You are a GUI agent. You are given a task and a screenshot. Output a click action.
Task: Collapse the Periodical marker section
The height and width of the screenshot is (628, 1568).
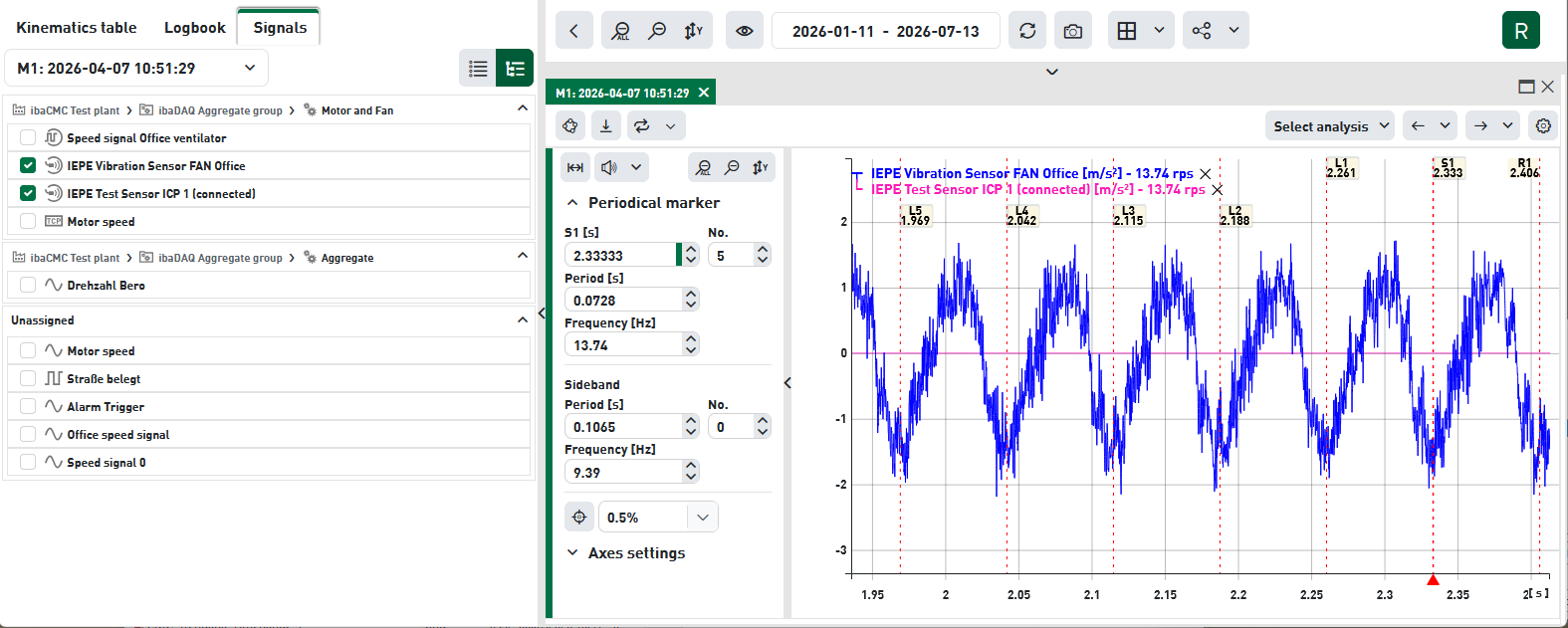[572, 202]
